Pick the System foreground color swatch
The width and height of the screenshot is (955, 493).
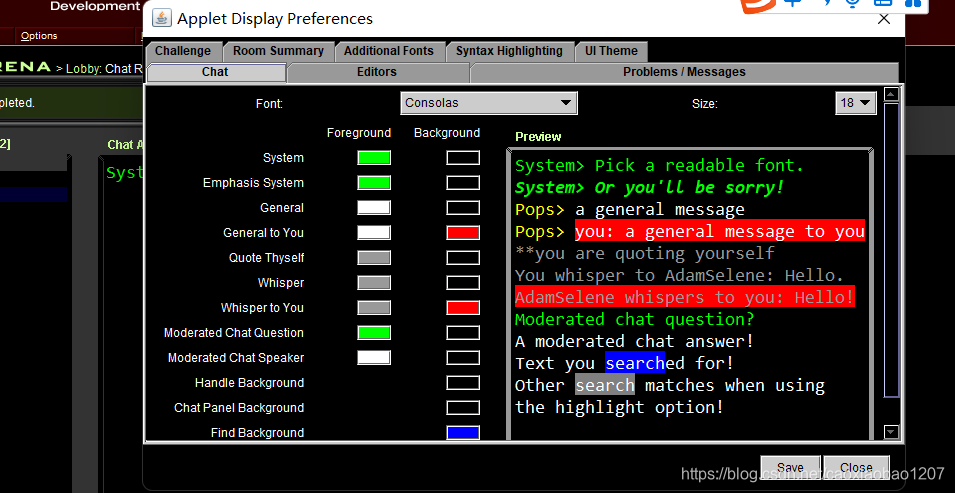tap(374, 158)
